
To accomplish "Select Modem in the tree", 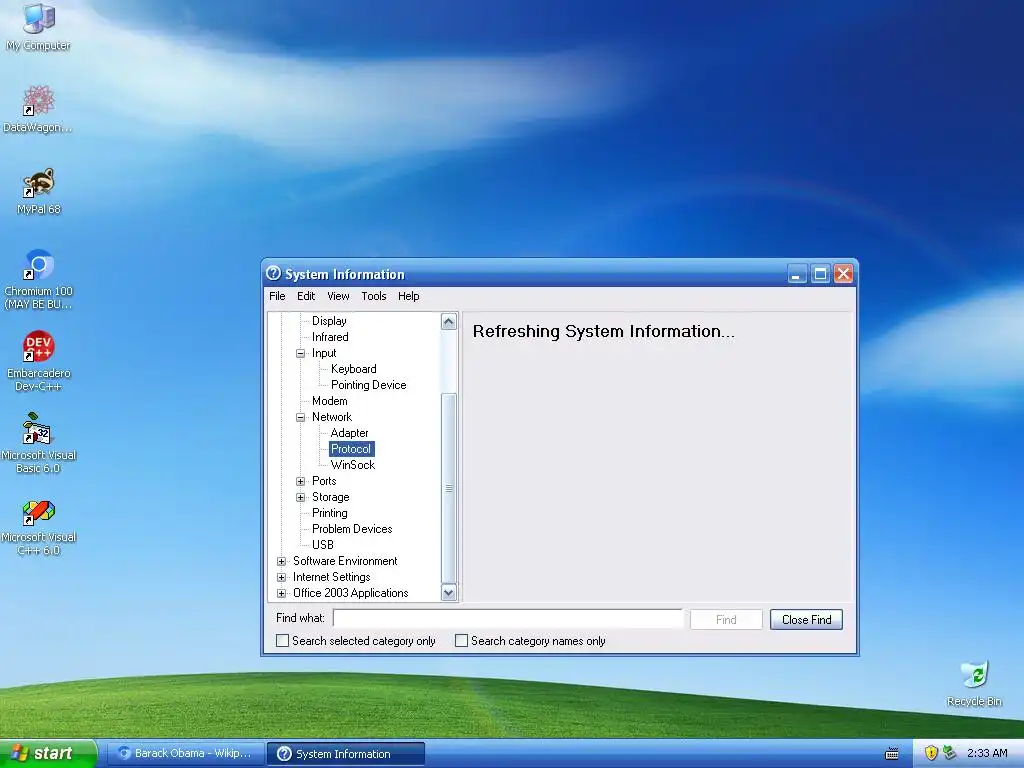I will tap(329, 401).
